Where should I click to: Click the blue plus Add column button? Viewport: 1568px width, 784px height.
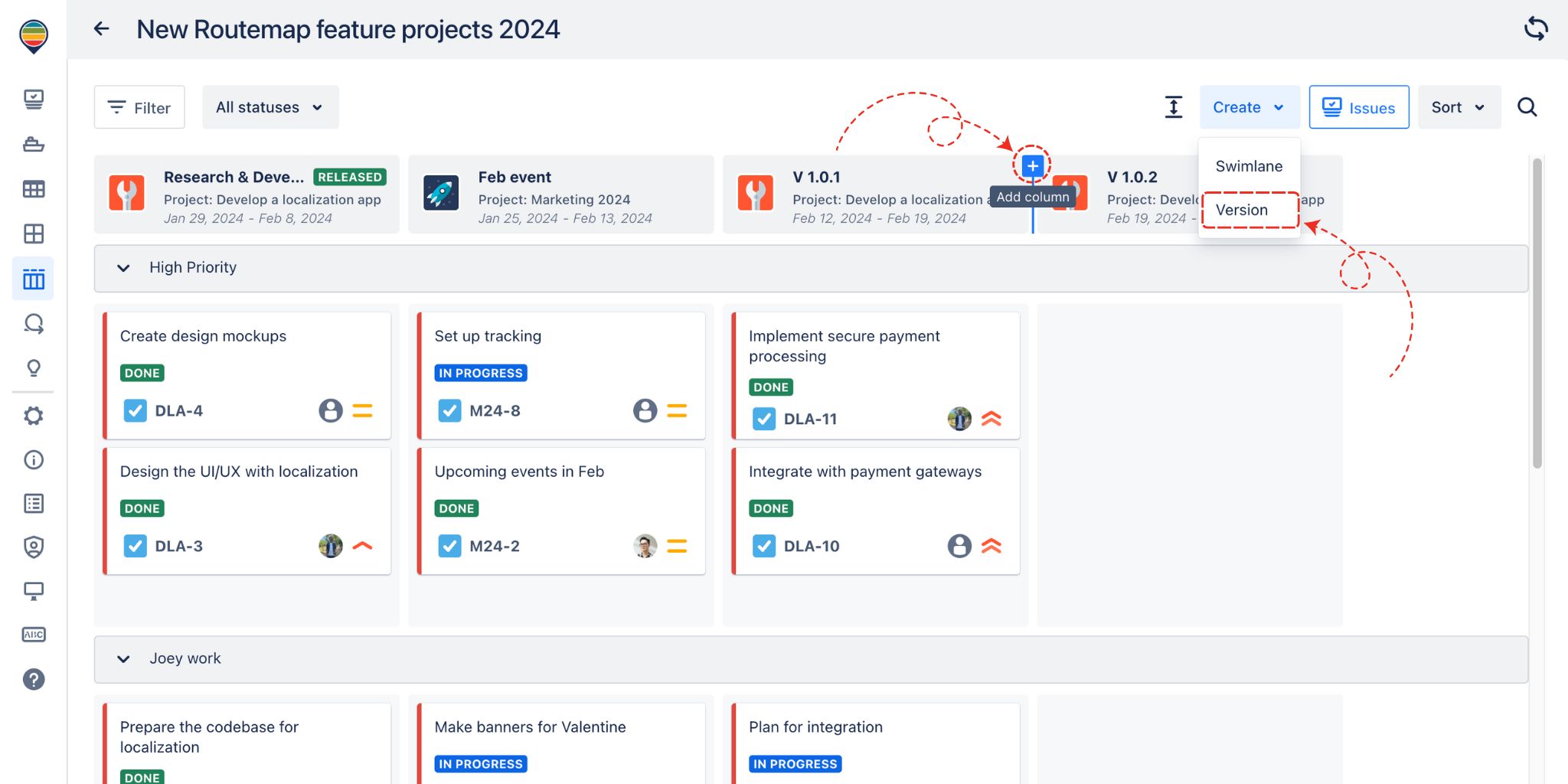tap(1032, 166)
